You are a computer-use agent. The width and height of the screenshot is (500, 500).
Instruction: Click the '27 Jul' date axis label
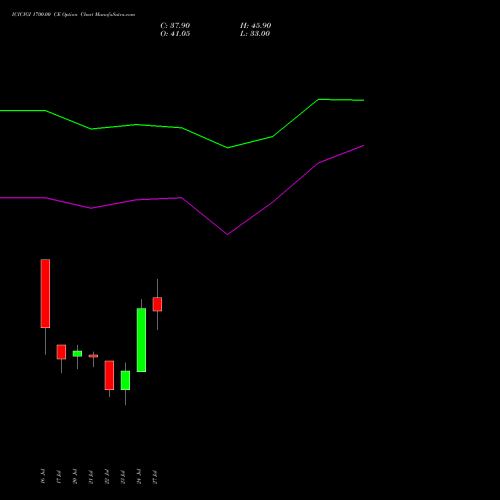tap(155, 476)
